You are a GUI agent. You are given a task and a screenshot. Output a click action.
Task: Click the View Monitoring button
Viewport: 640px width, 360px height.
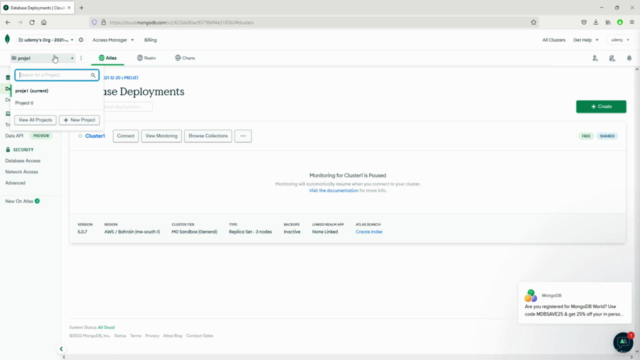(161, 136)
